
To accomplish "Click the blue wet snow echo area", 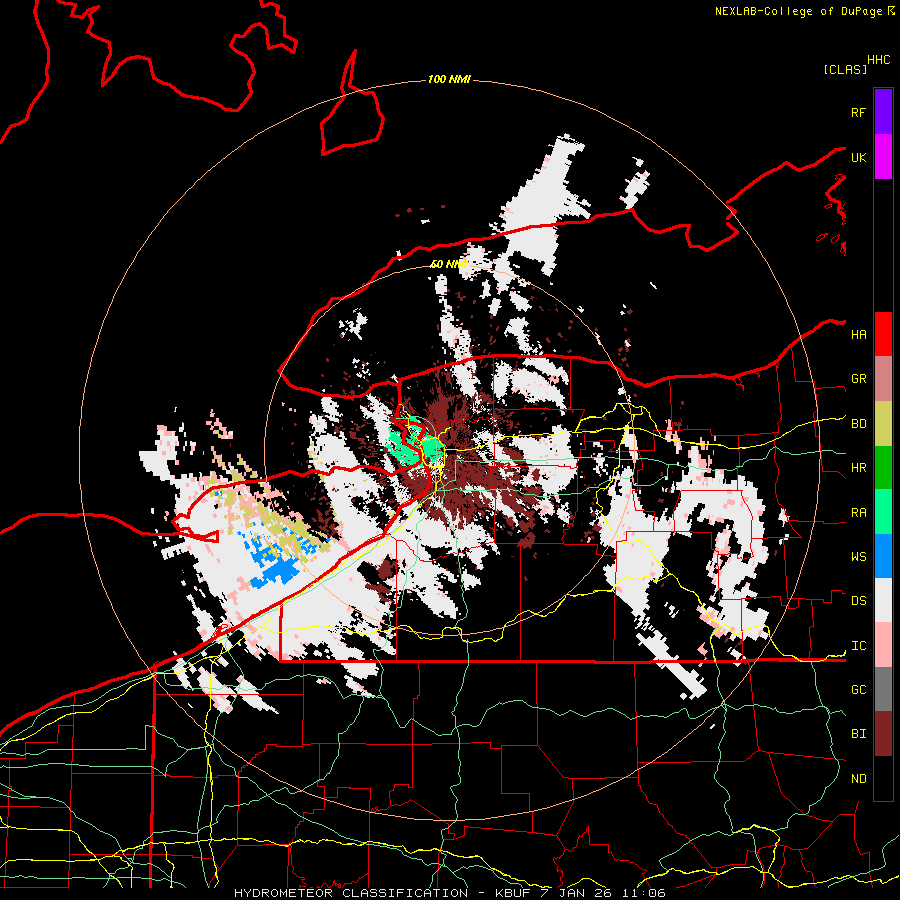I will [x=280, y=572].
